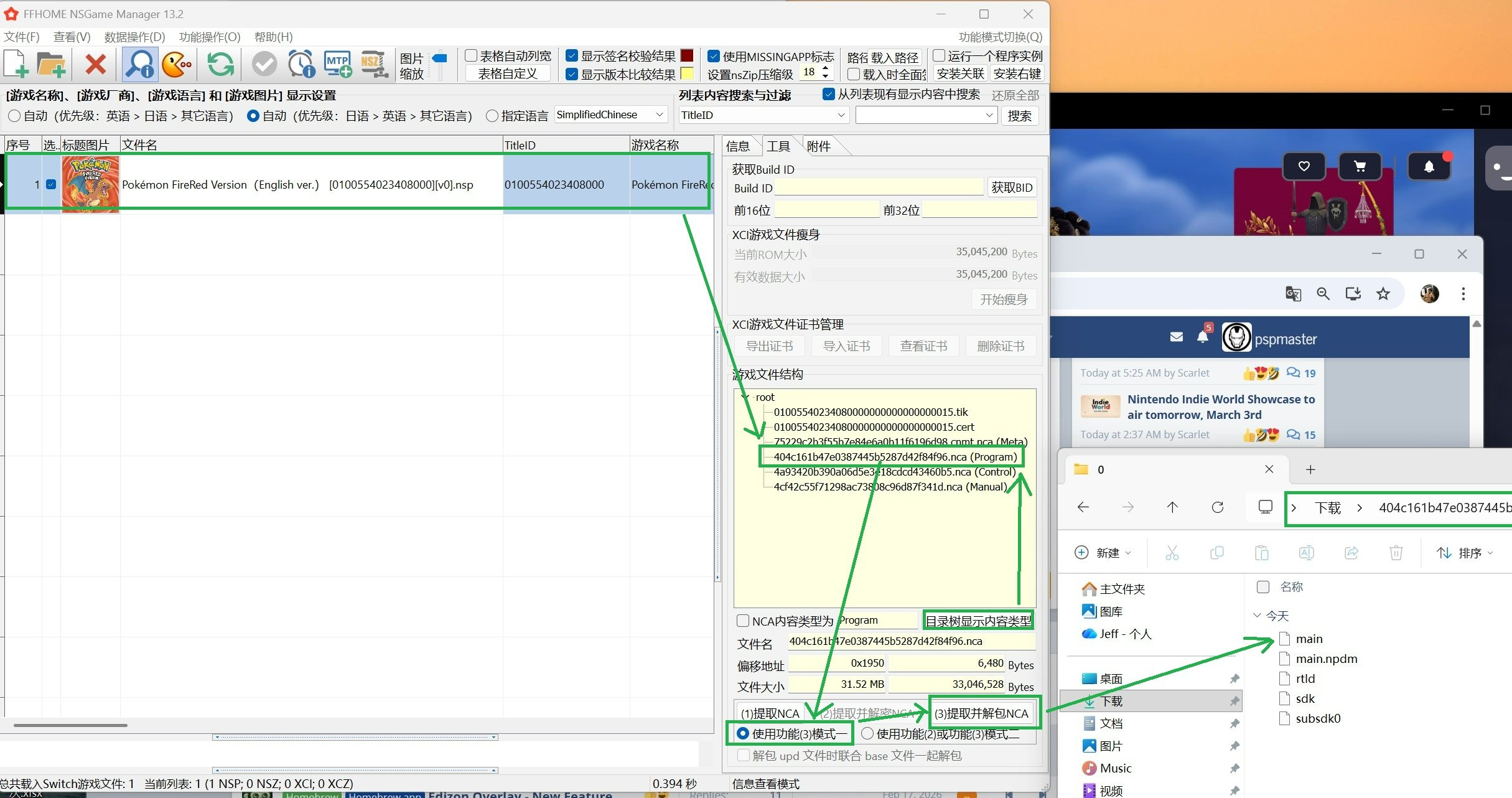The width and height of the screenshot is (1512, 798).
Task: Open the 排序 sort dropdown in File Explorer
Action: point(1464,553)
